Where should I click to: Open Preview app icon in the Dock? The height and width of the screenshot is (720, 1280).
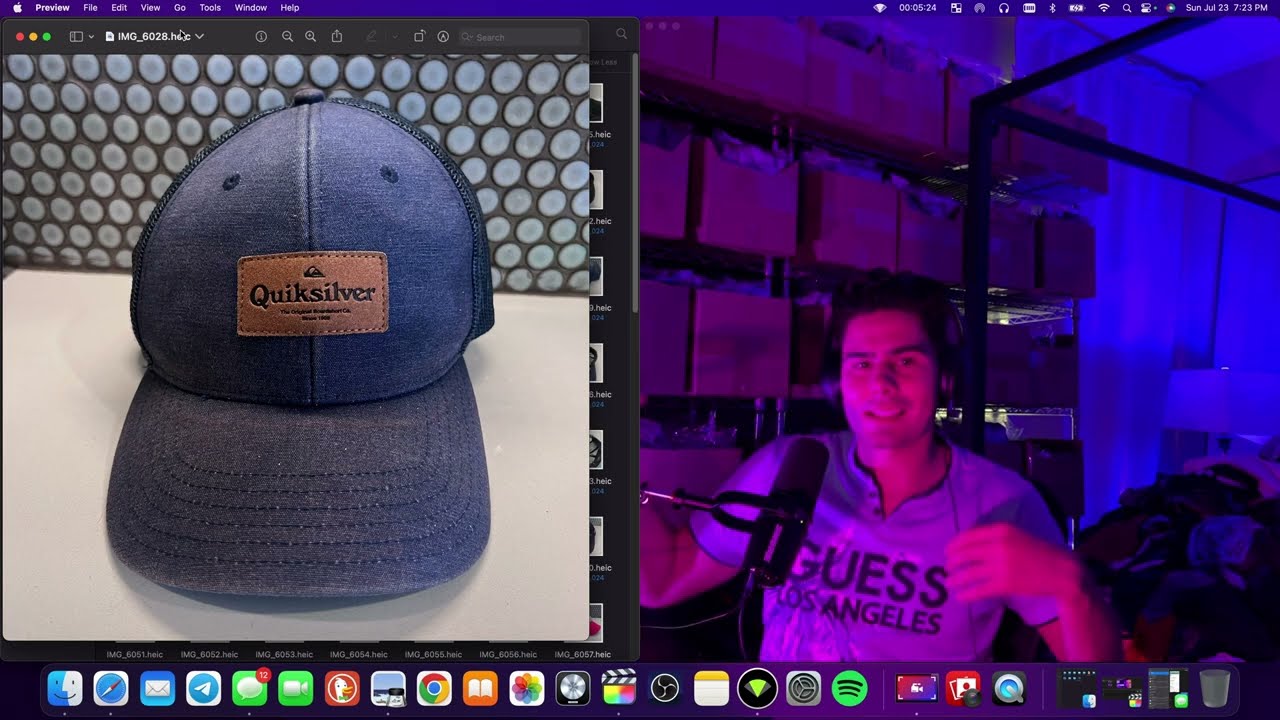point(388,688)
